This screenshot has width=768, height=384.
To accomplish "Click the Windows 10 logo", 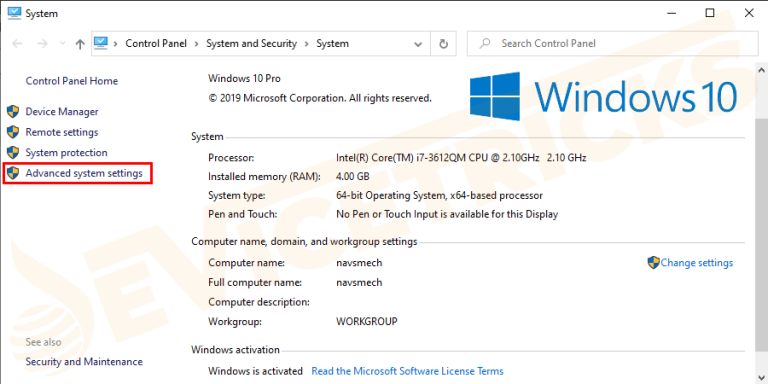I will [603, 96].
